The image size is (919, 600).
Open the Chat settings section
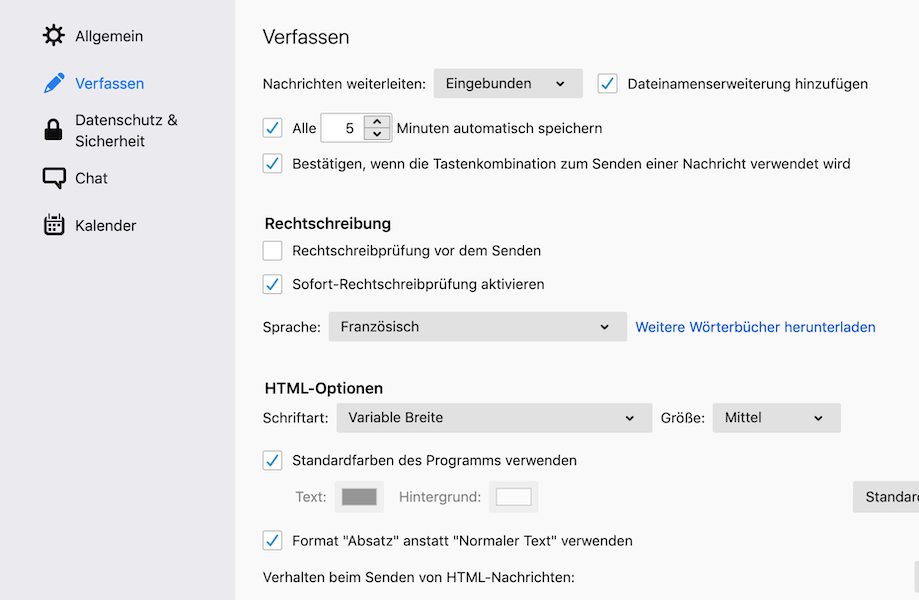91,178
